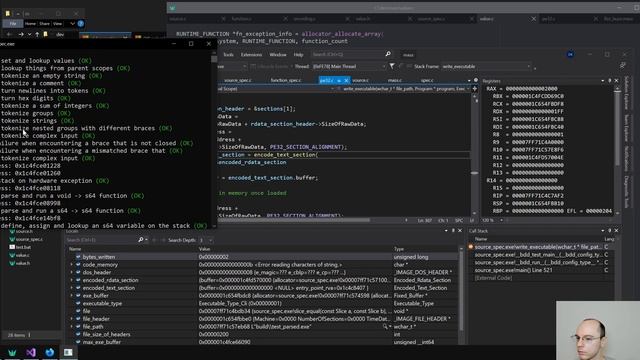Screen dimensions: 640x360
Task: Open the File tab in File Explorer
Action: coord(13,24)
